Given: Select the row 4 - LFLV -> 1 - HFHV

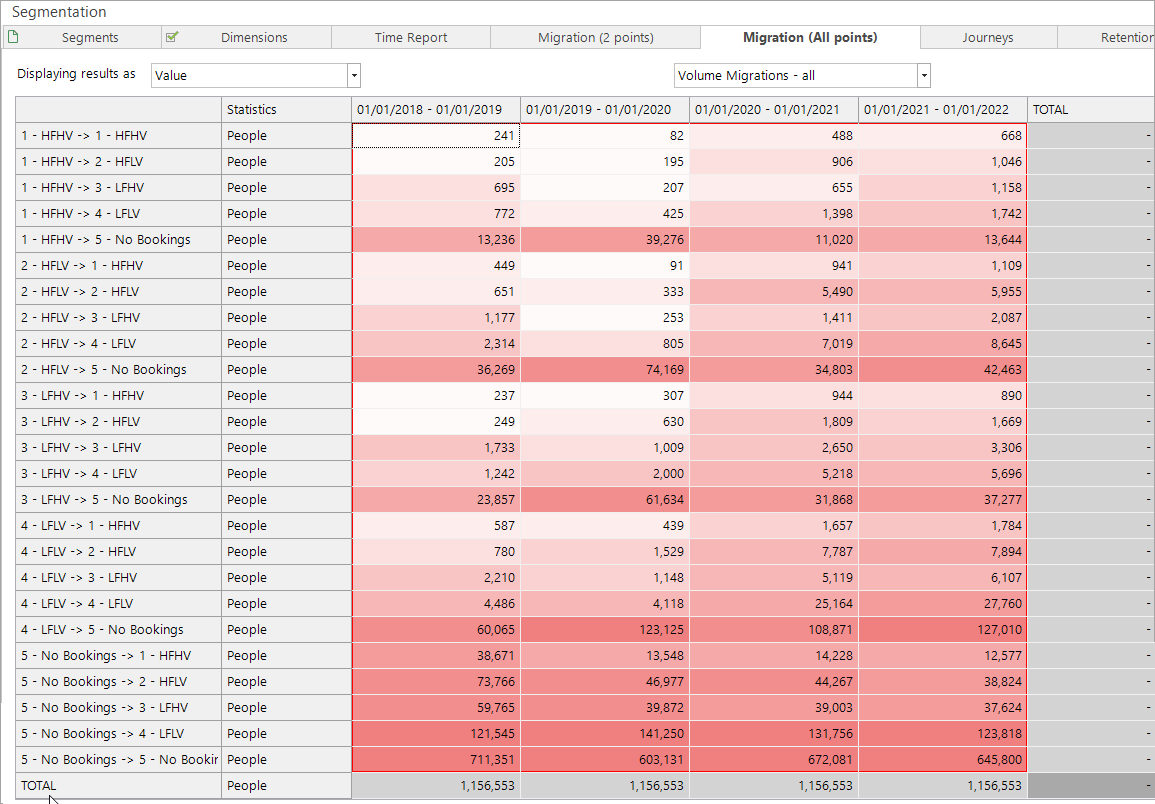Looking at the screenshot, I should [119, 525].
